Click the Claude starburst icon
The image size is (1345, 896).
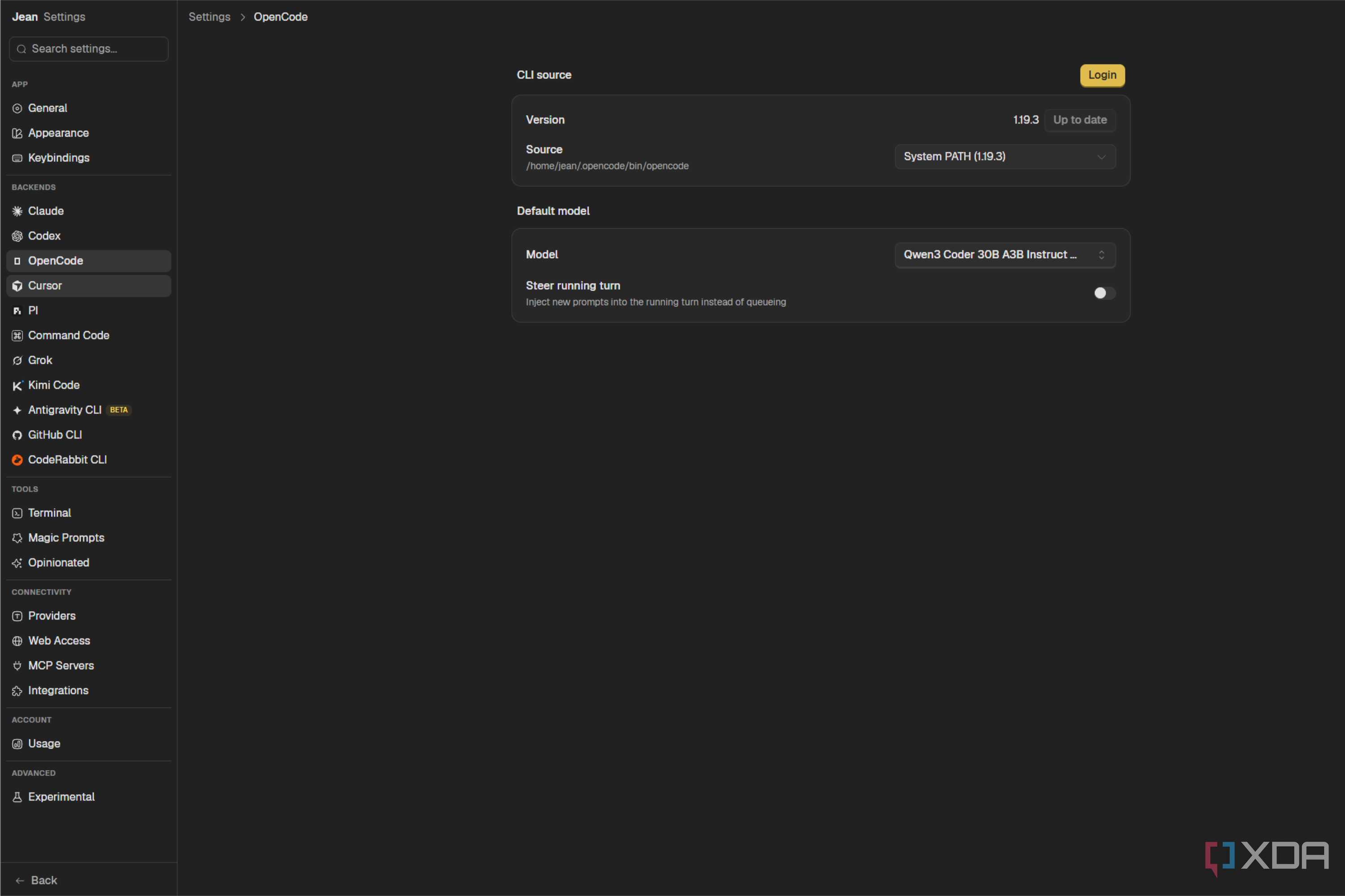pos(17,211)
